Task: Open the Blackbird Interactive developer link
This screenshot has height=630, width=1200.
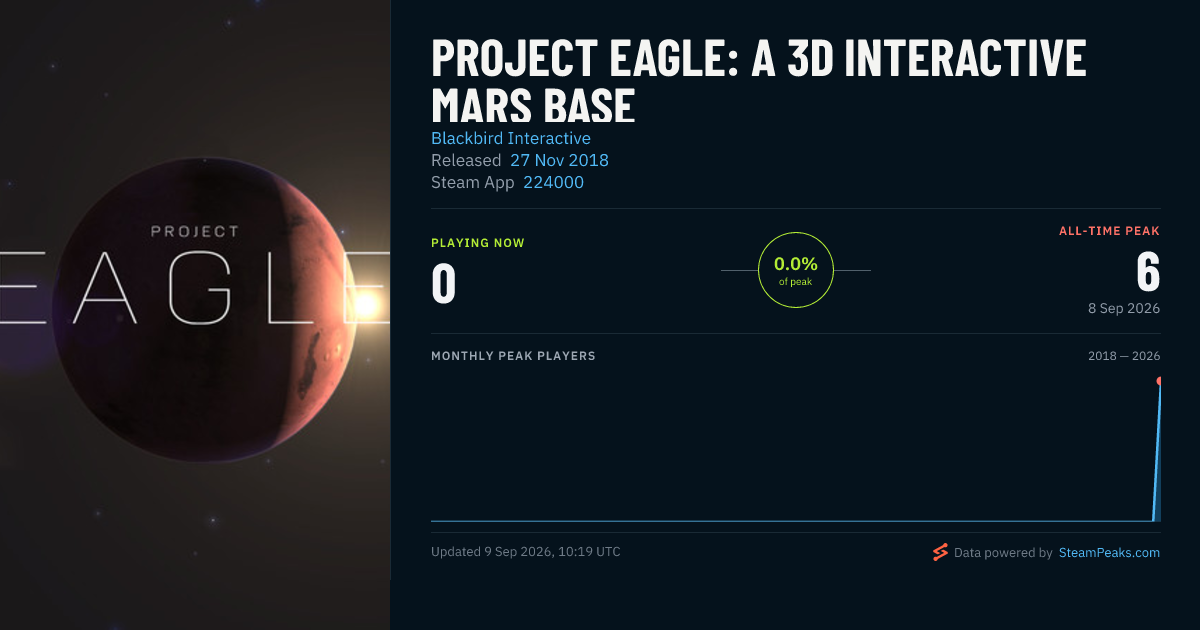Action: coord(511,138)
